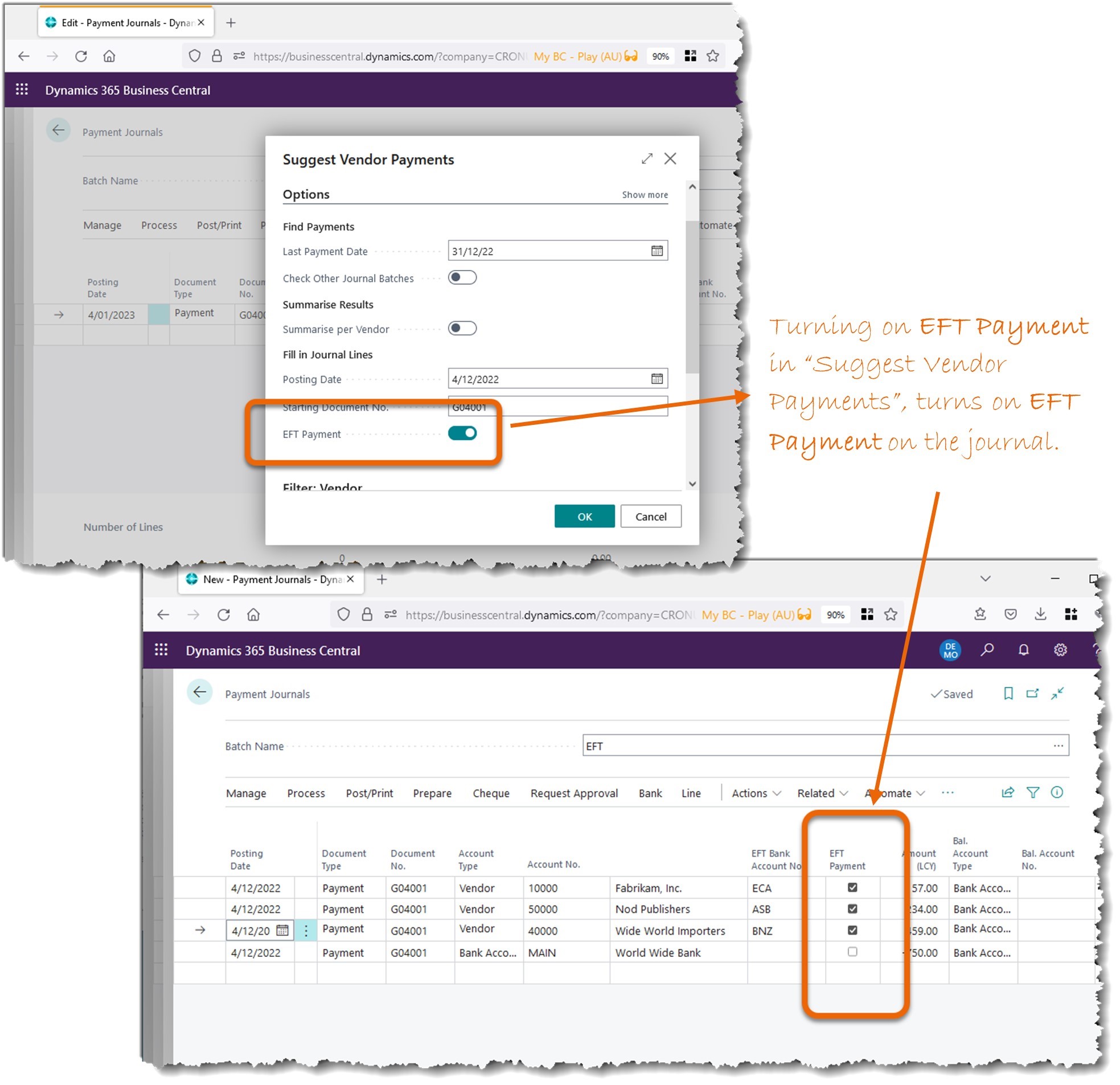Uncheck EFT Payment for Wide World Importers
Viewport: 1120px width, 1085px height.
click(852, 931)
